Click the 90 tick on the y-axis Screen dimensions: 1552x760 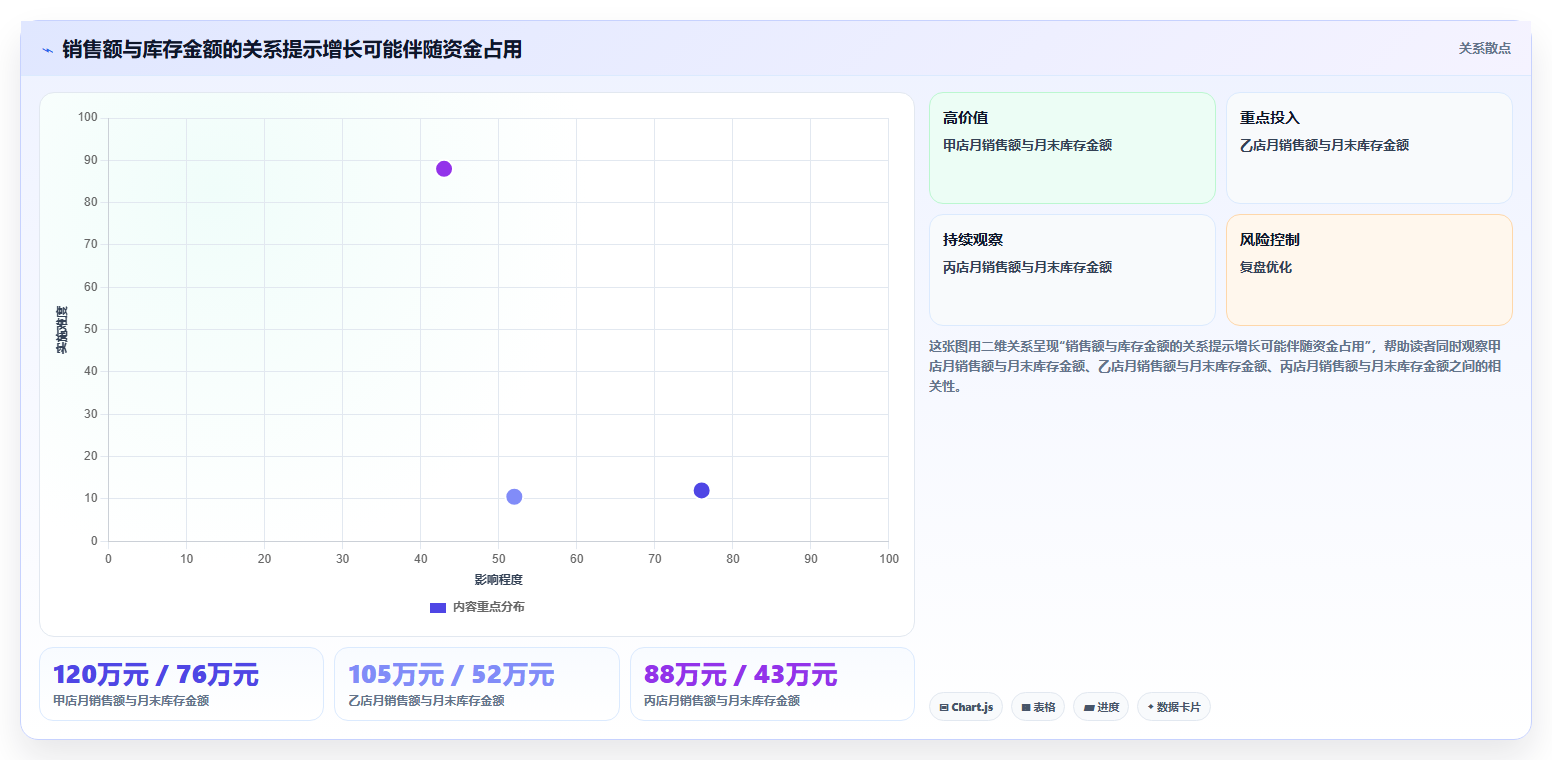[x=91, y=160]
